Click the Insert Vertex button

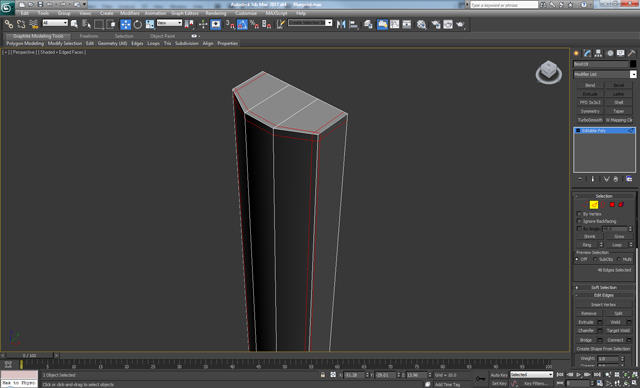(x=604, y=304)
